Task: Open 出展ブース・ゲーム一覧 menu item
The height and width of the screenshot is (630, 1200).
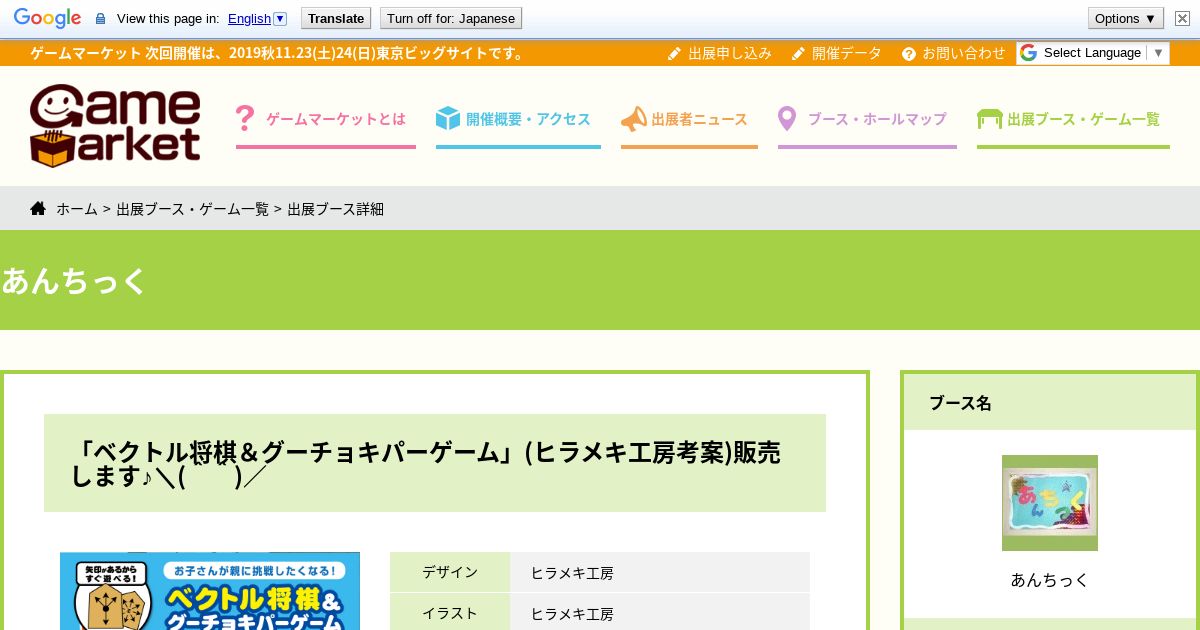Action: [x=1083, y=119]
